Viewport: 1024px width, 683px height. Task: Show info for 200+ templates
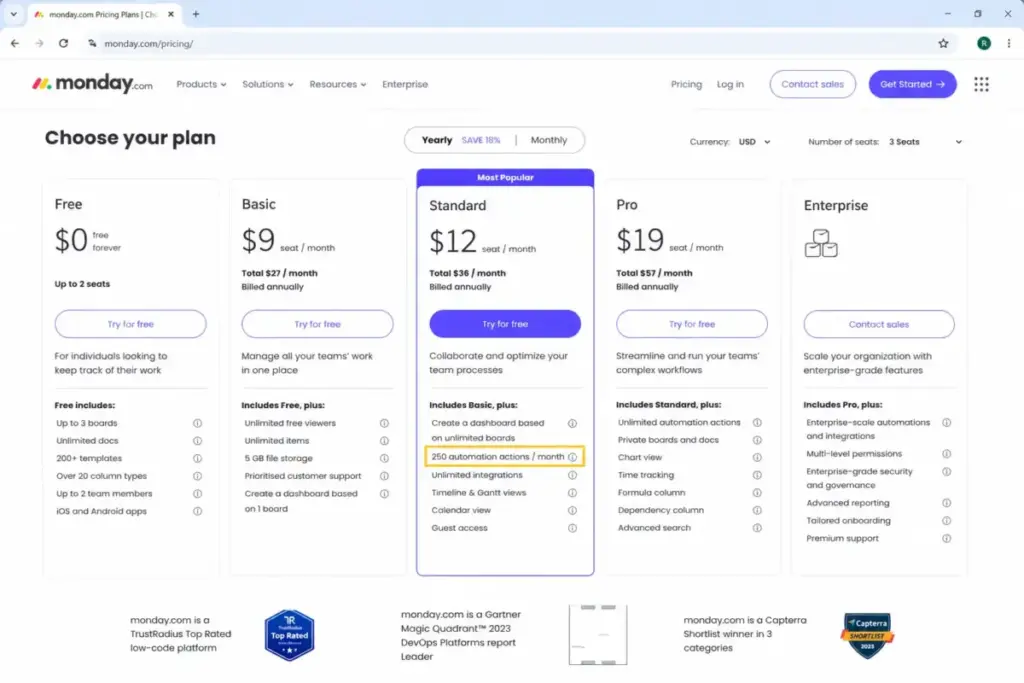[197, 458]
